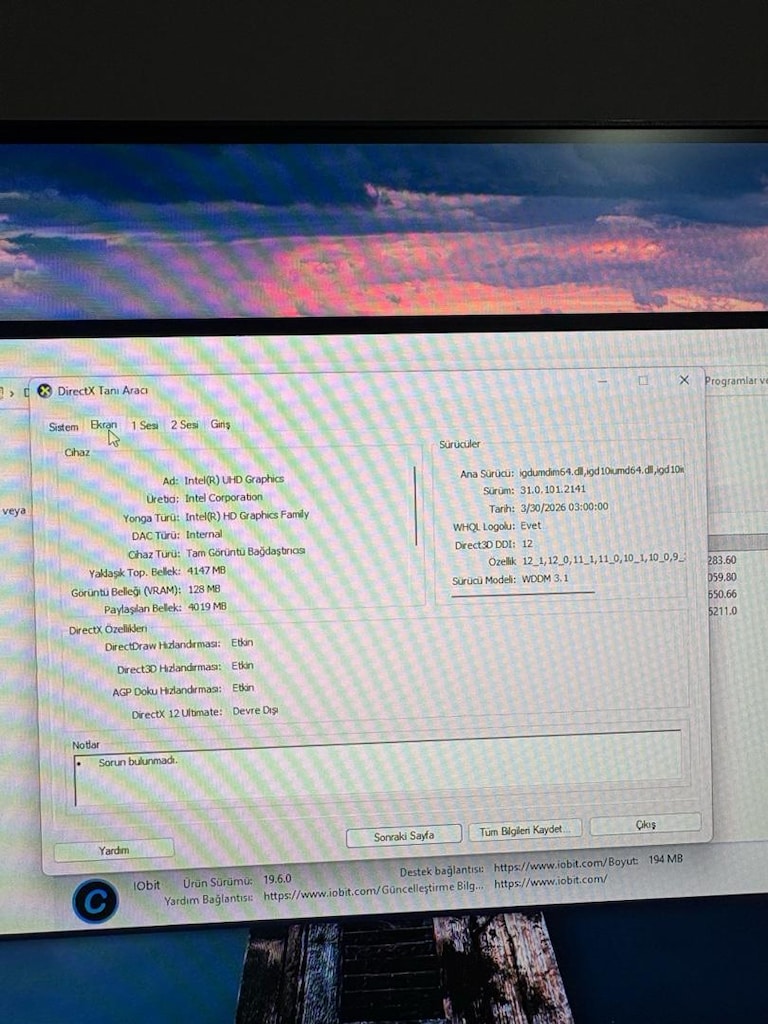This screenshot has width=768, height=1024.
Task: Open the Giriş tab
Action: [220, 424]
